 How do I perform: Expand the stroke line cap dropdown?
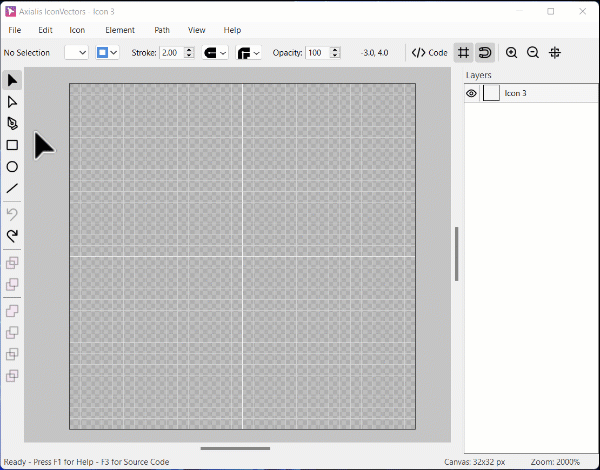215,52
